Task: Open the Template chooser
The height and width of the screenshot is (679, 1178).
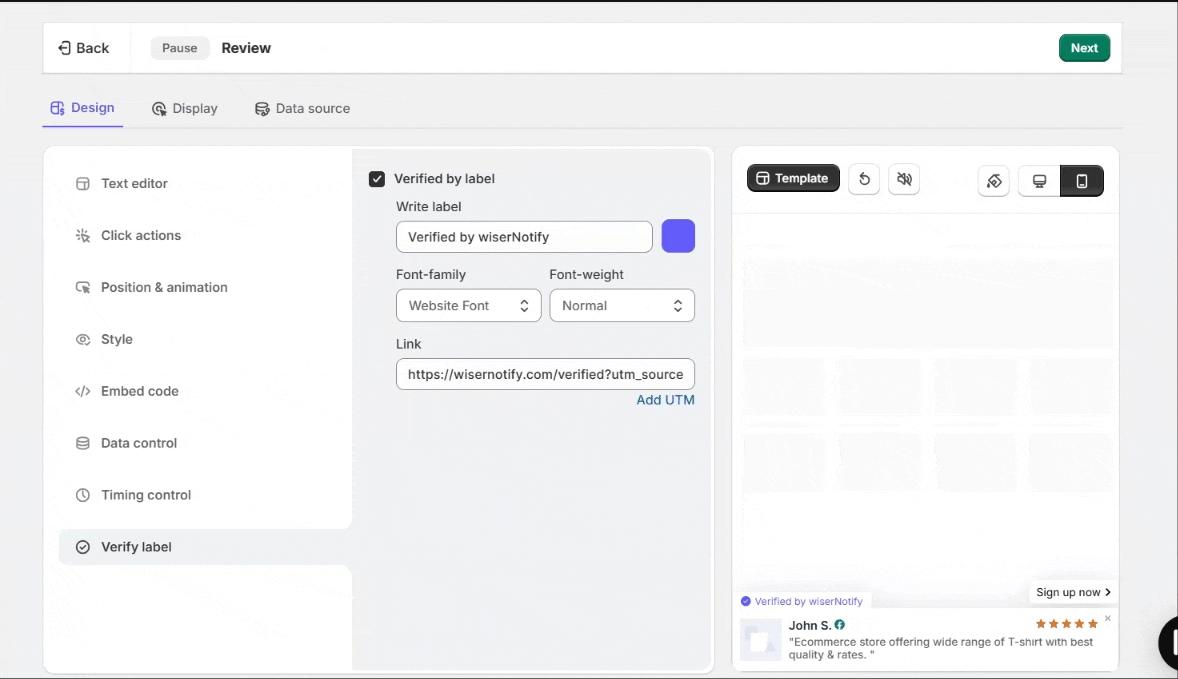Action: click(793, 179)
